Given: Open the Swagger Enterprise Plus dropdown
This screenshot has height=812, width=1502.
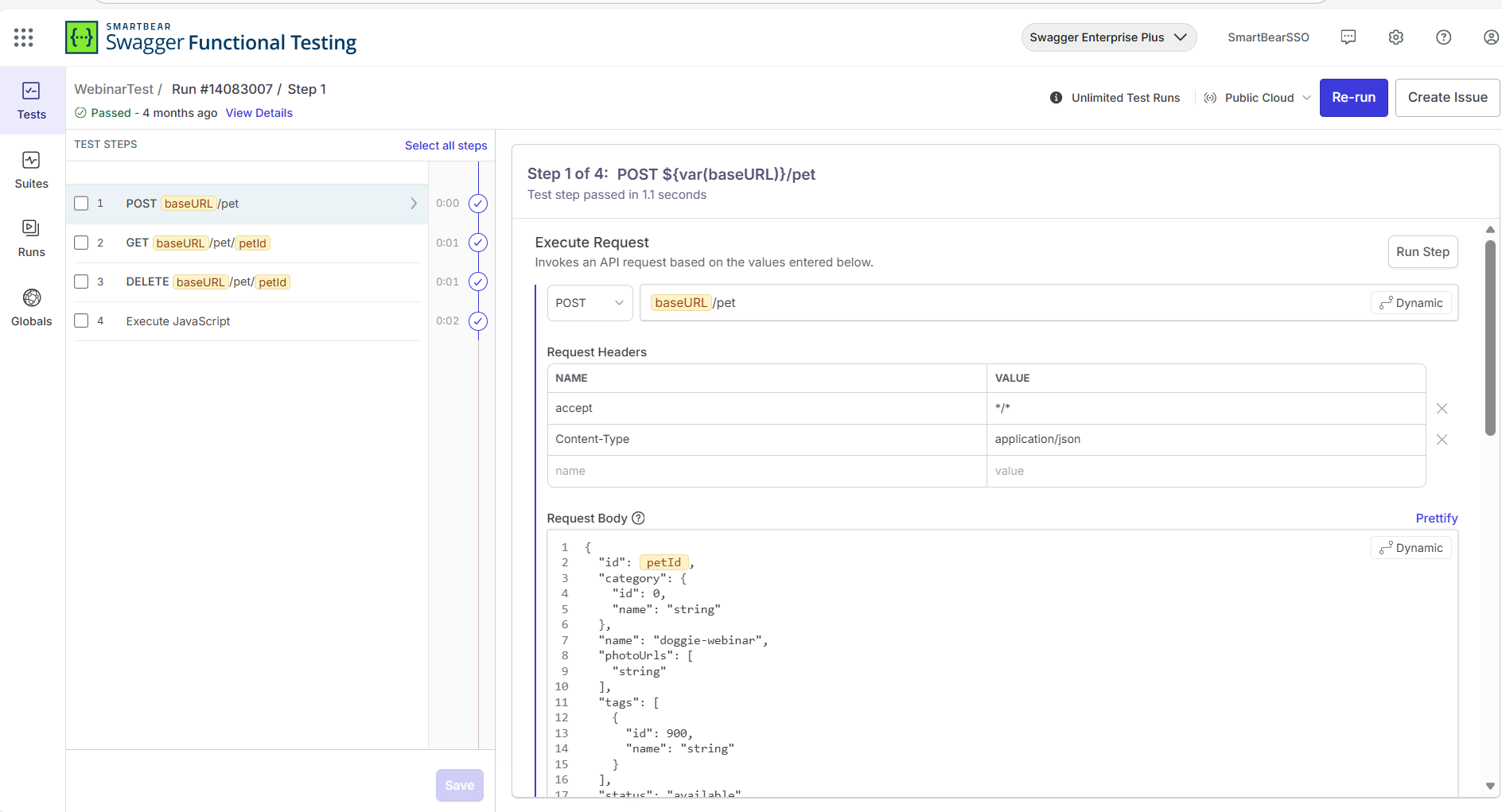Looking at the screenshot, I should tap(1108, 37).
